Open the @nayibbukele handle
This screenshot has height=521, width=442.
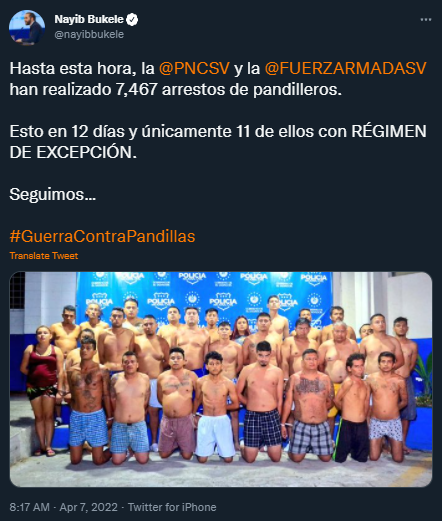(x=89, y=34)
